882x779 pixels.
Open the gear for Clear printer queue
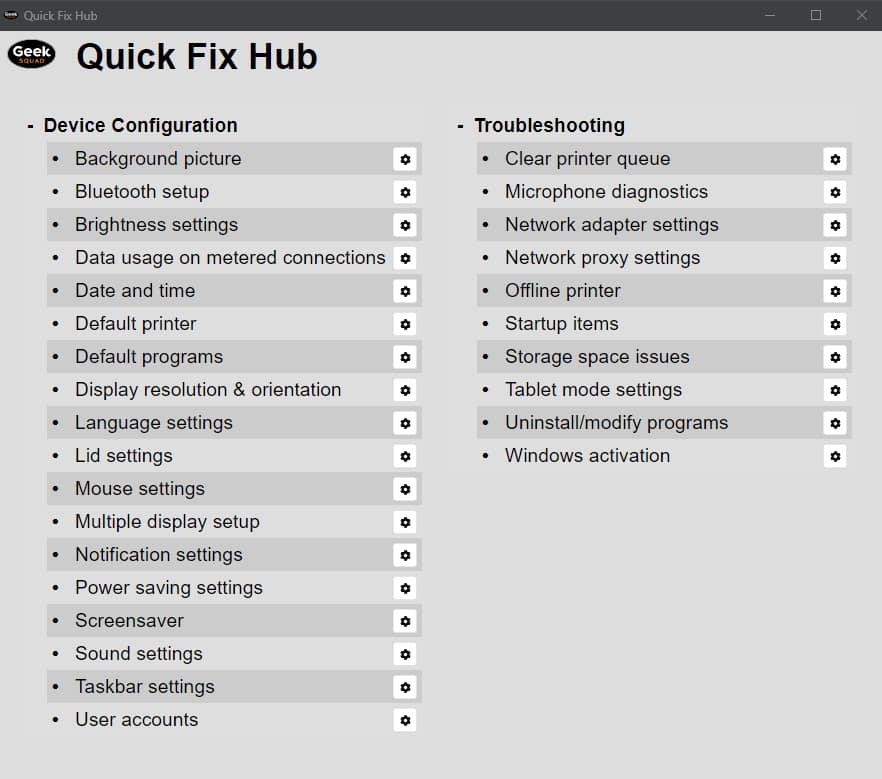835,159
